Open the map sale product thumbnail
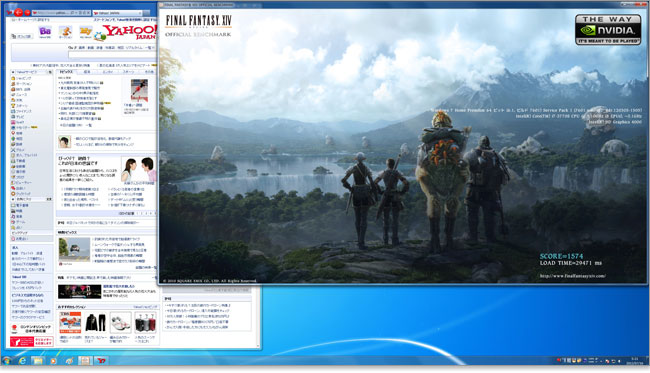This screenshot has height=373, width=650. tap(70, 322)
